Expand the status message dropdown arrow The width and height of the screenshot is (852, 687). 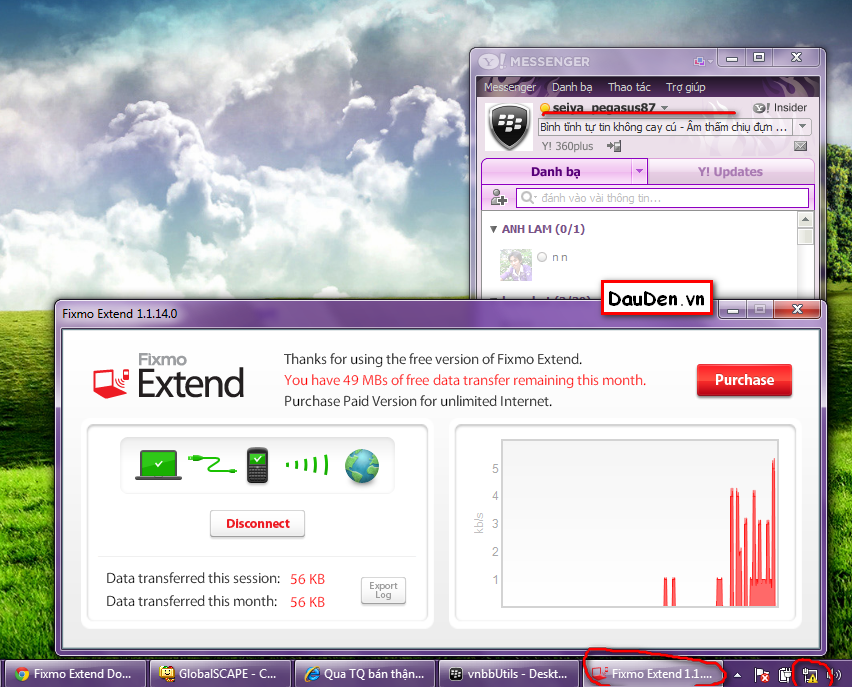click(x=802, y=127)
